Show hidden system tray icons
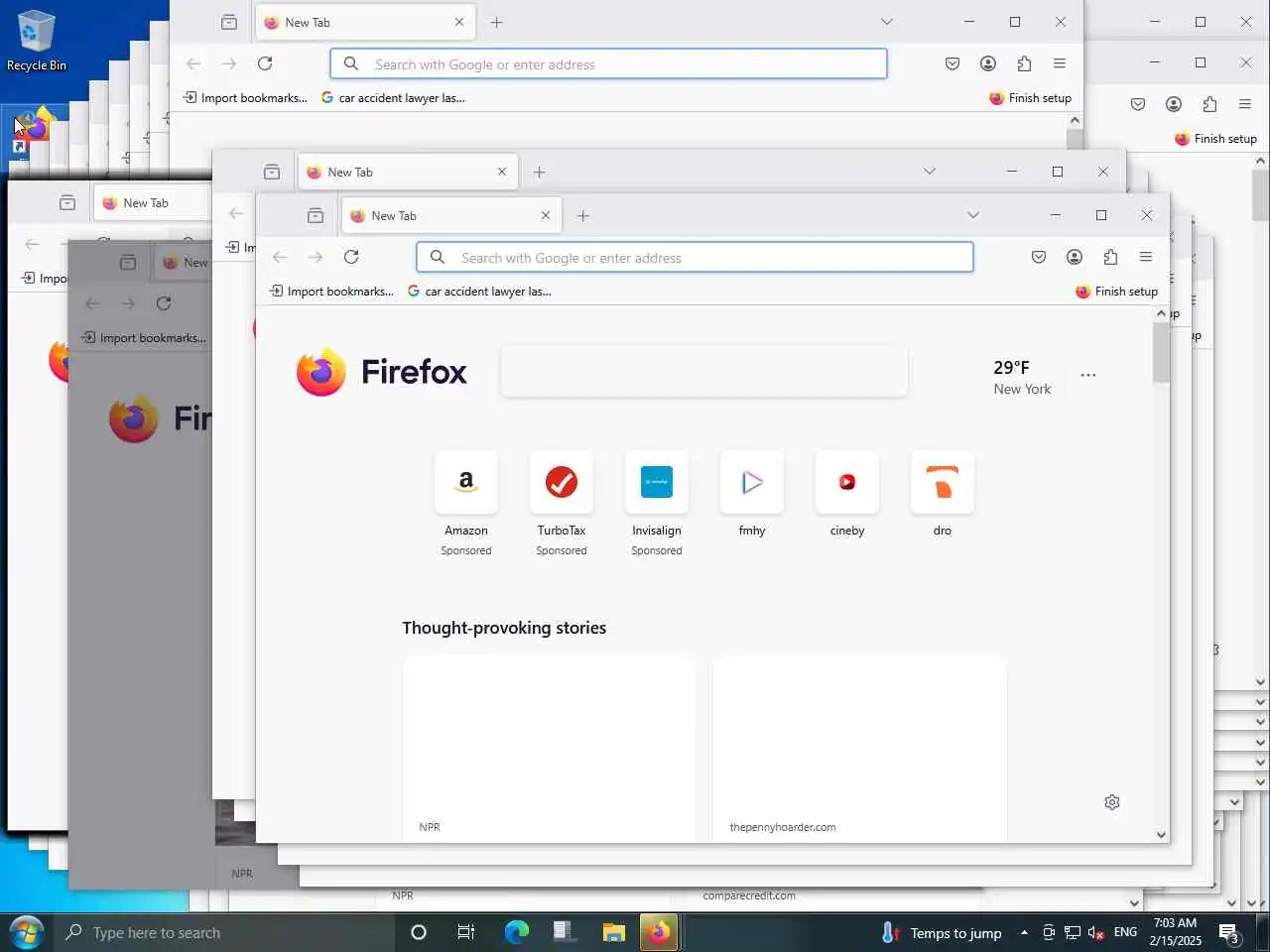The width and height of the screenshot is (1270, 952). (1024, 932)
